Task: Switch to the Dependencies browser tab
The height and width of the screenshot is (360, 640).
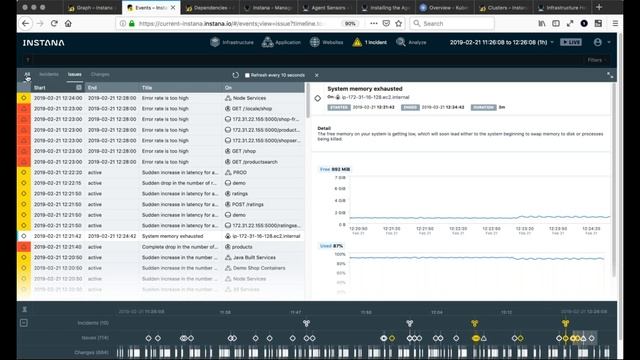Action: click(210, 7)
